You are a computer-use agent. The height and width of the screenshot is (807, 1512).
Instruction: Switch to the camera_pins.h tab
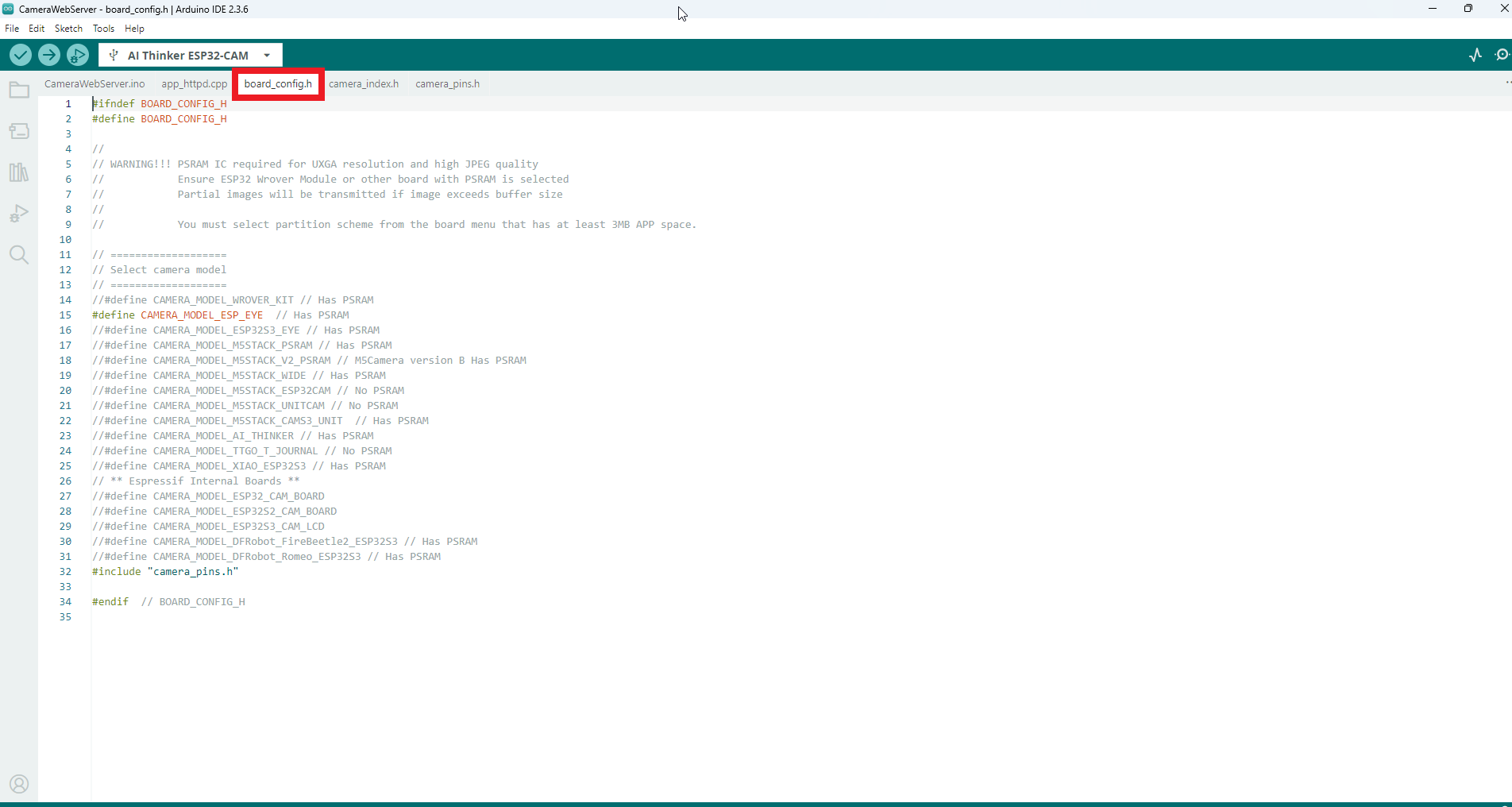(447, 84)
